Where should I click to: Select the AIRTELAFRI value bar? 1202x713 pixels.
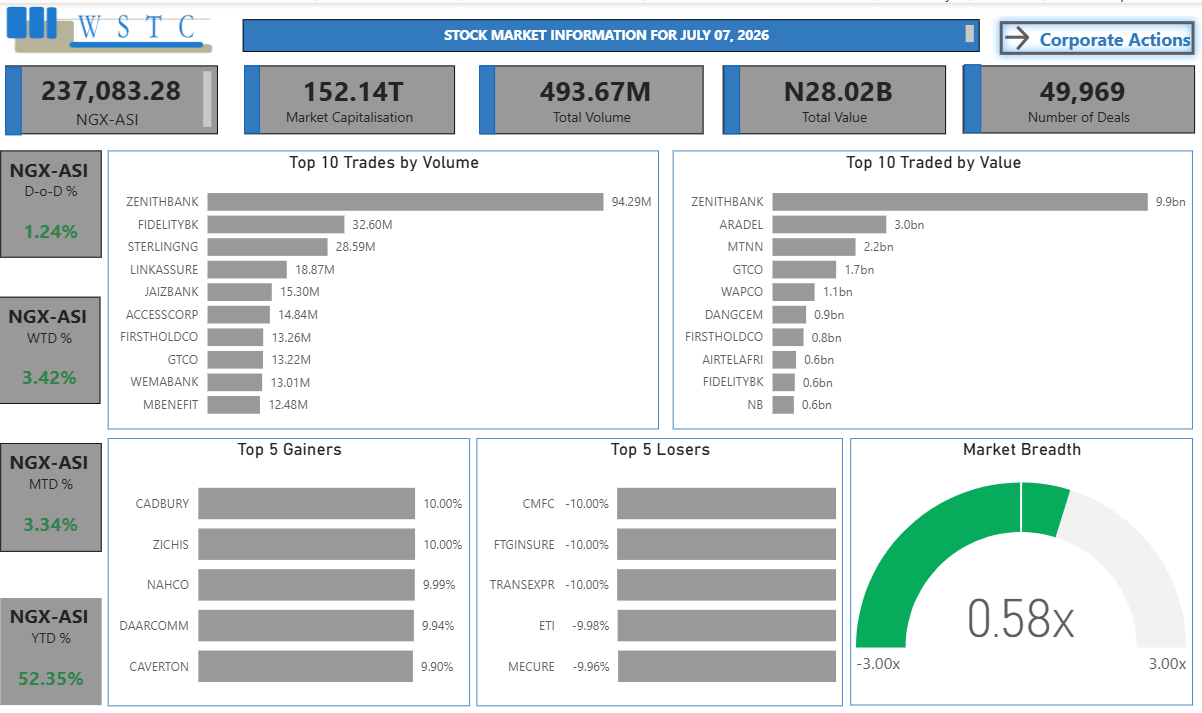[784, 359]
